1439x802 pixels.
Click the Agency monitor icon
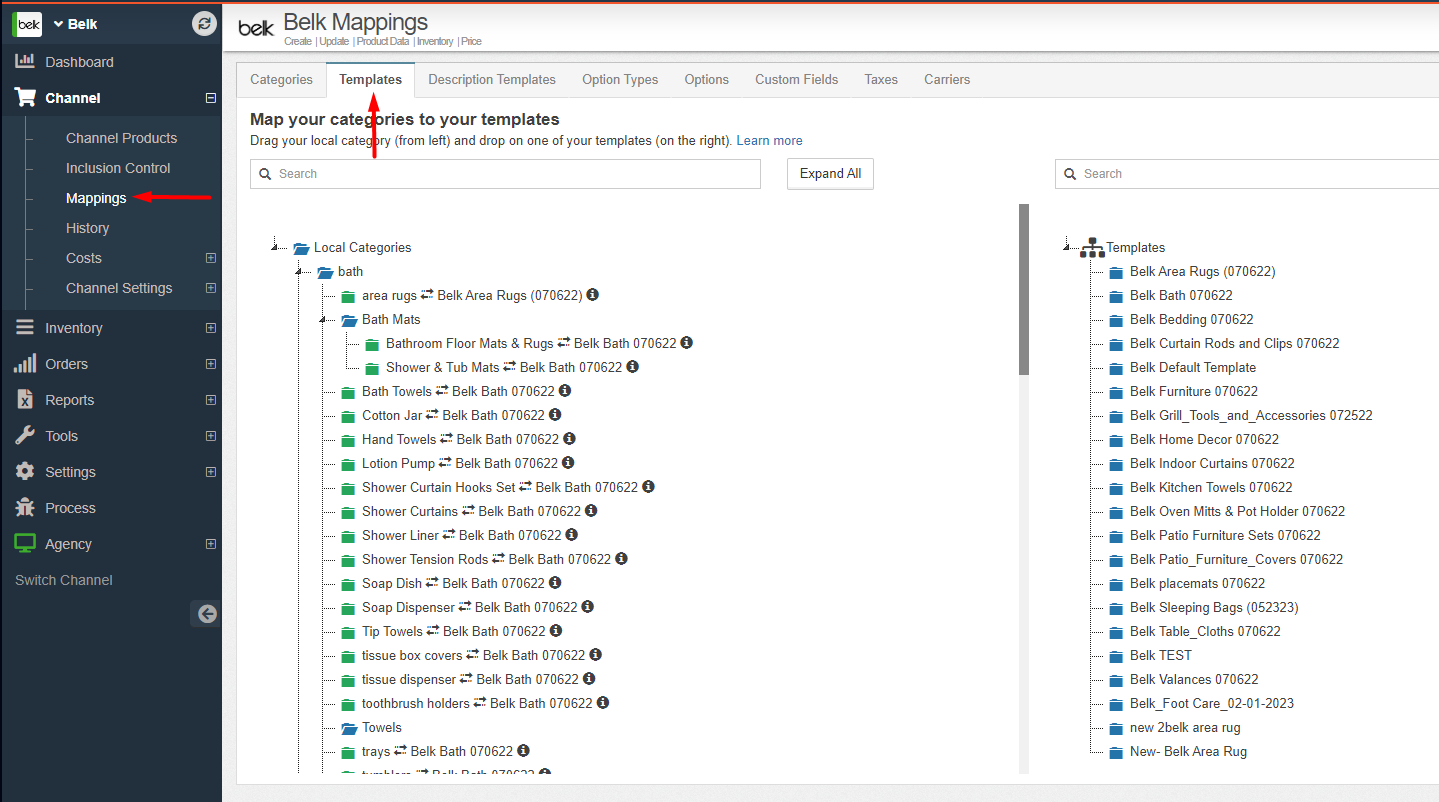[25, 544]
